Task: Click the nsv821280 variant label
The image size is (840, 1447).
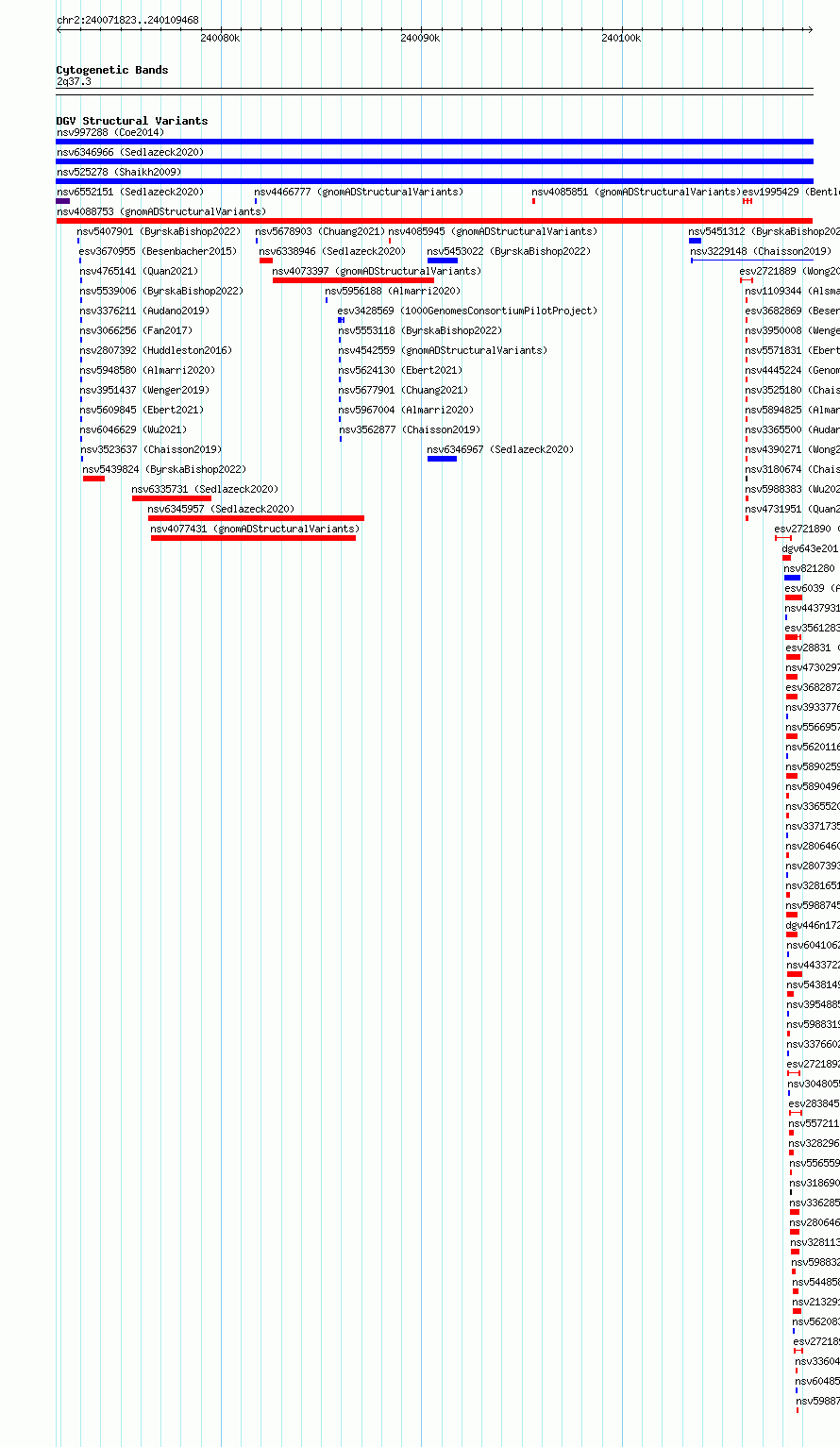Action: point(810,568)
